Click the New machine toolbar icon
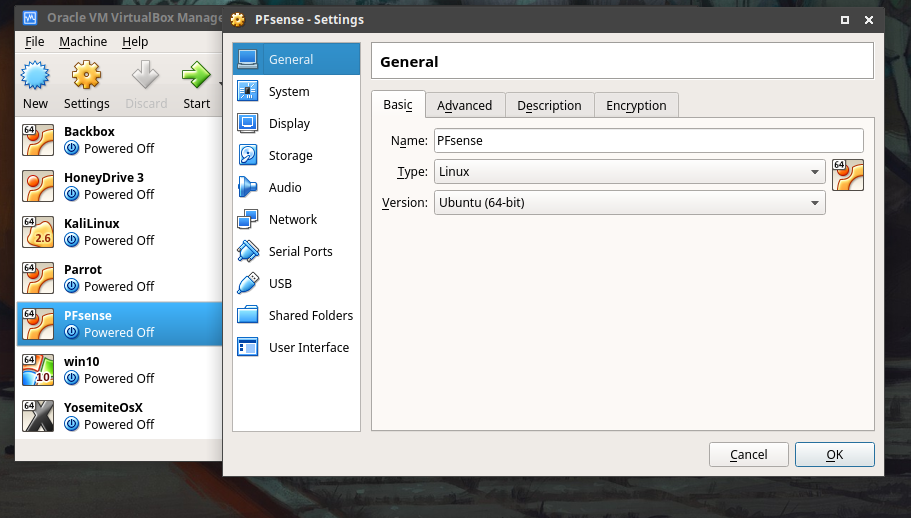Screen dimensions: 911x518 pos(35,75)
